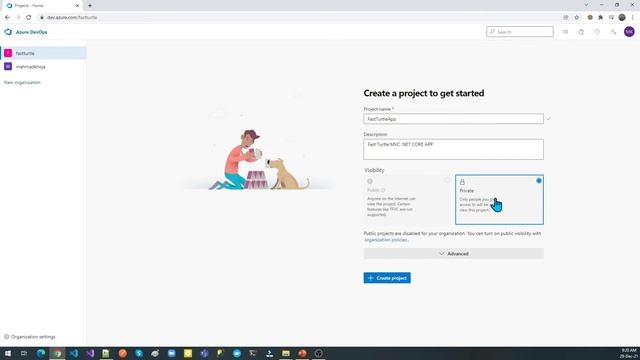Open Microsoft Teams from the taskbar

tap(204, 353)
